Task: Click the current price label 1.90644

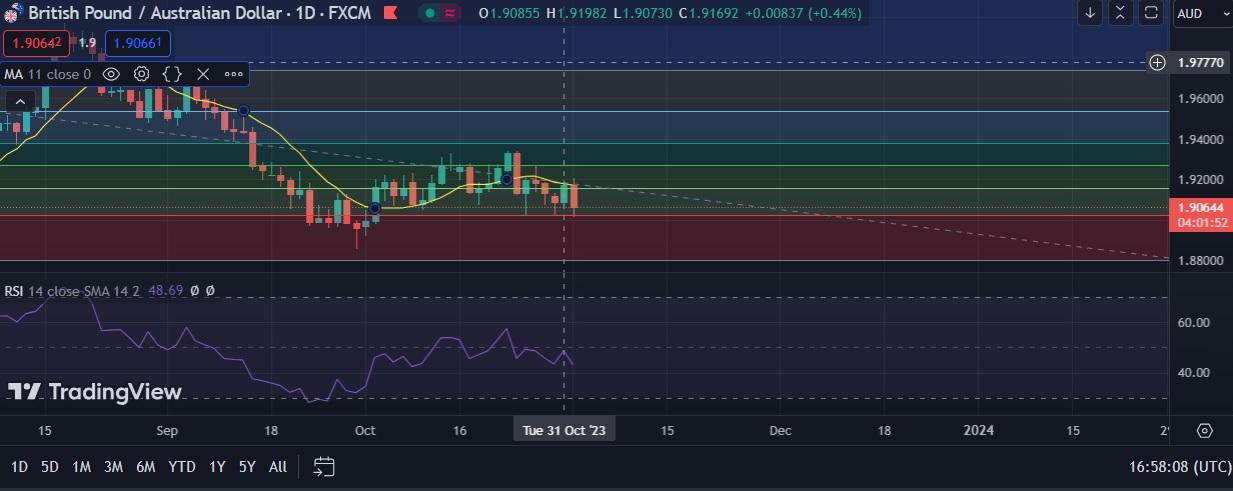Action: point(1200,208)
